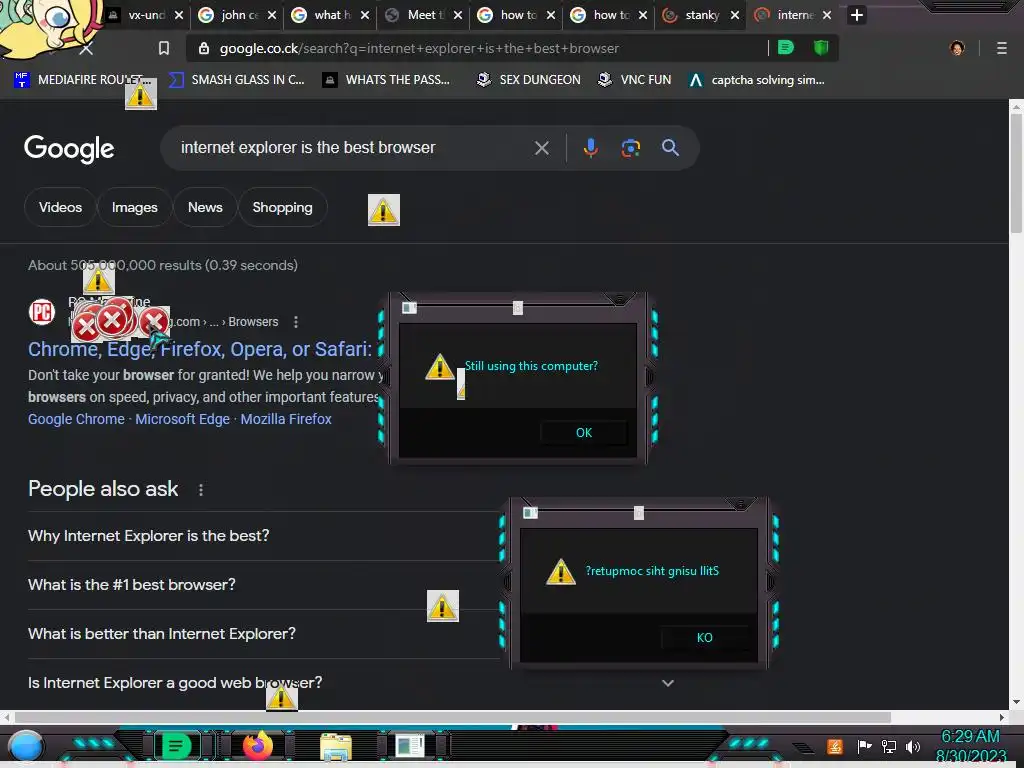The width and height of the screenshot is (1024, 768).
Task: Search by image with the Lens icon
Action: coord(630,148)
